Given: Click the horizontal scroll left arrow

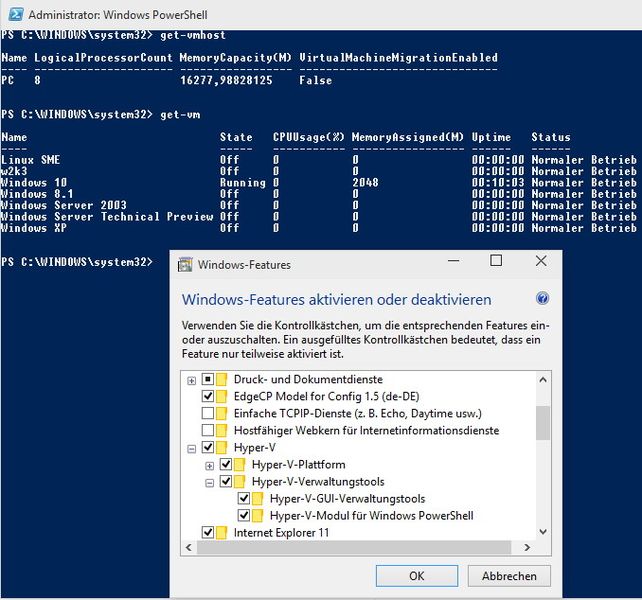Looking at the screenshot, I should coord(188,548).
